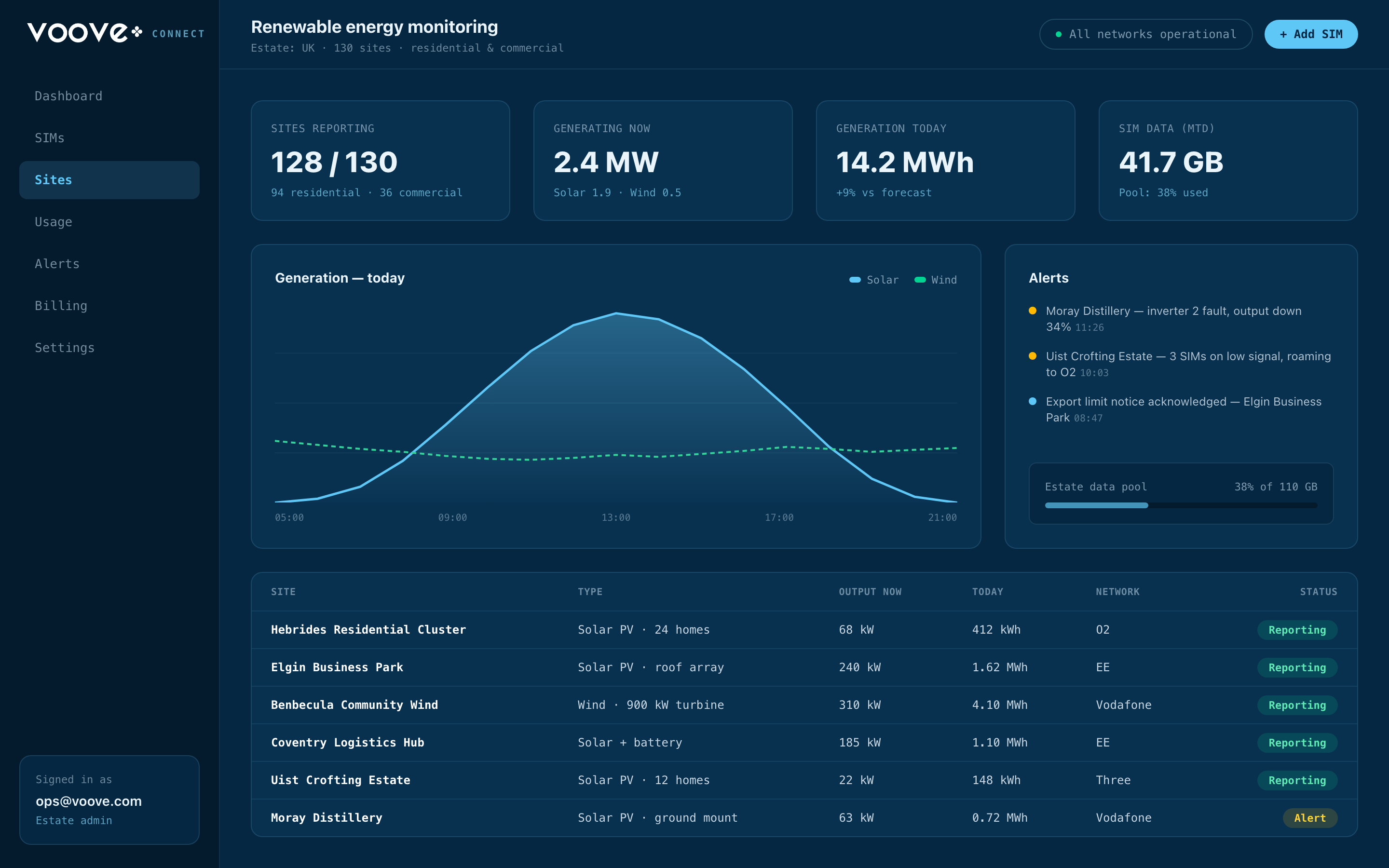Click the Estate data pool progress bar
This screenshot has height=868, width=1389.
click(x=1181, y=505)
